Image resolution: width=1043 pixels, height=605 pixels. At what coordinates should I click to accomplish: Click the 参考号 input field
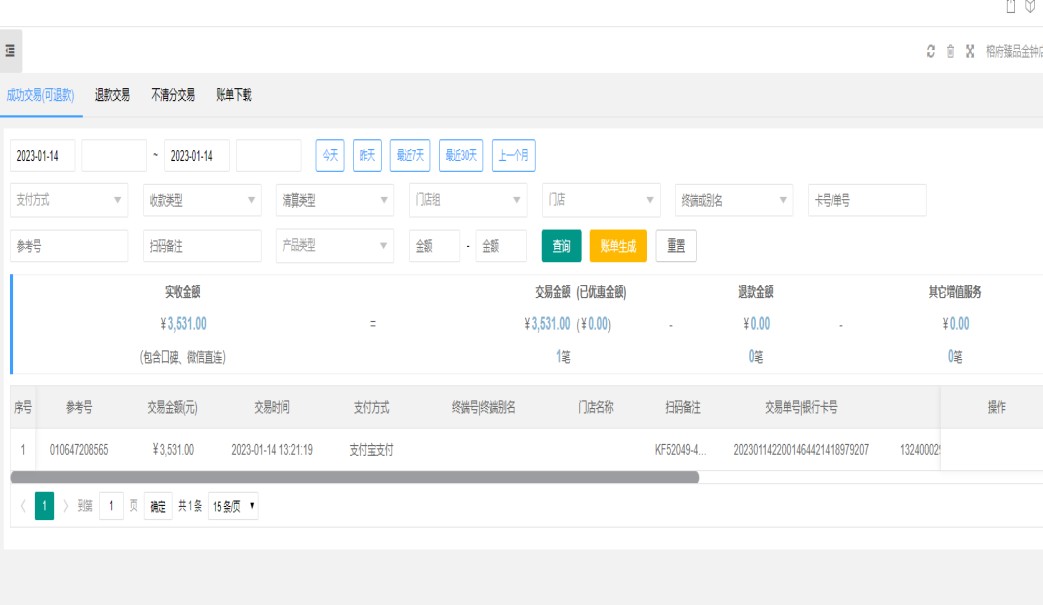tap(69, 246)
